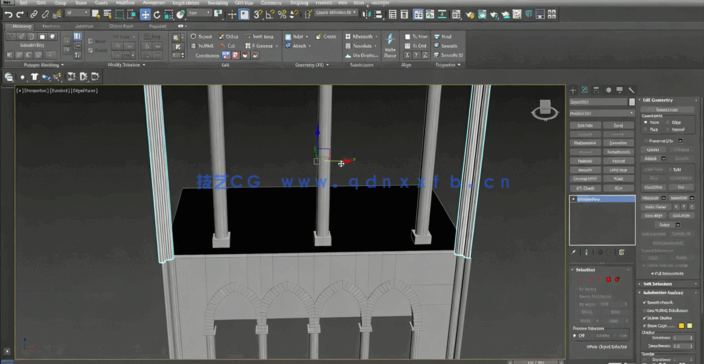Toggle the Full Interactivity checkbox

(x=652, y=273)
